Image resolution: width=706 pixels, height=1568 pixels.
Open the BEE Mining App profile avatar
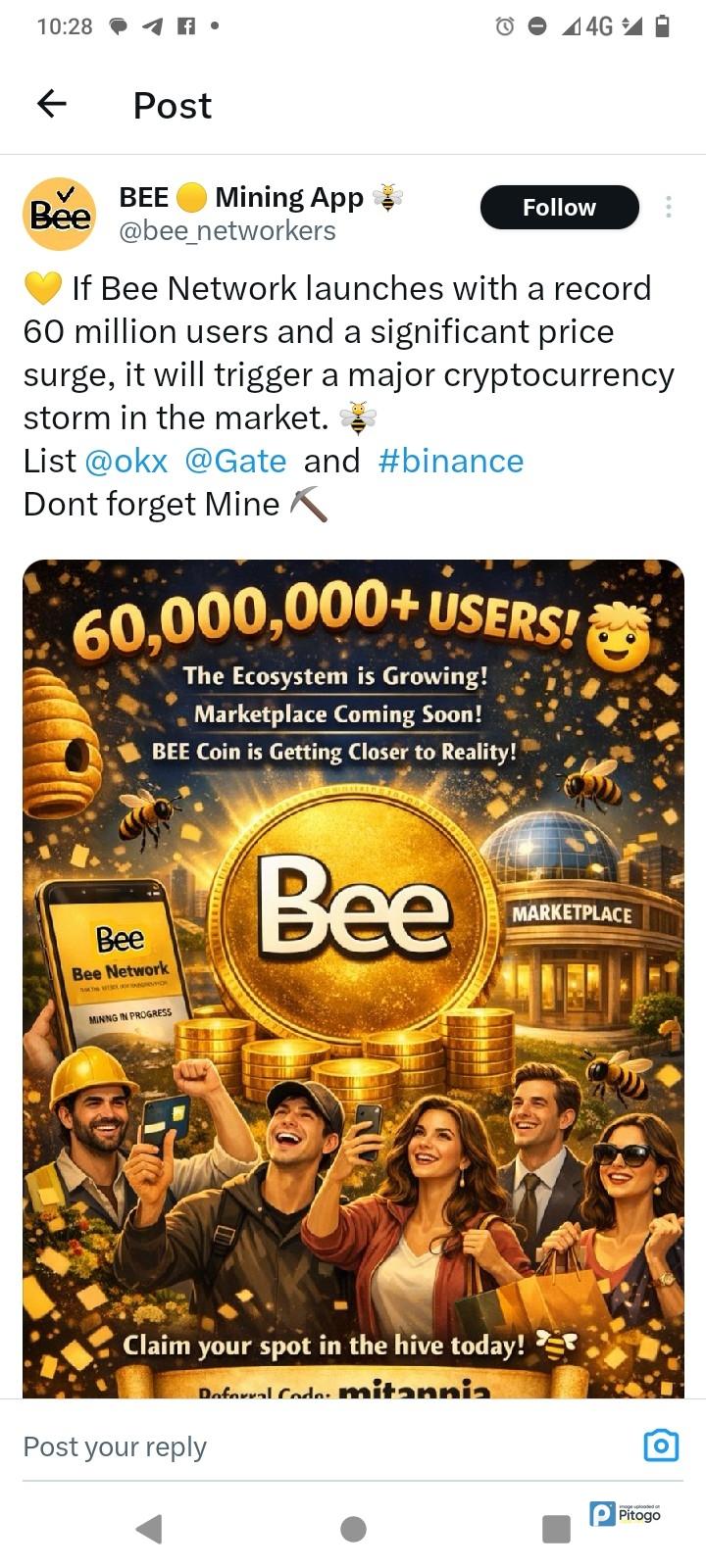click(59, 214)
